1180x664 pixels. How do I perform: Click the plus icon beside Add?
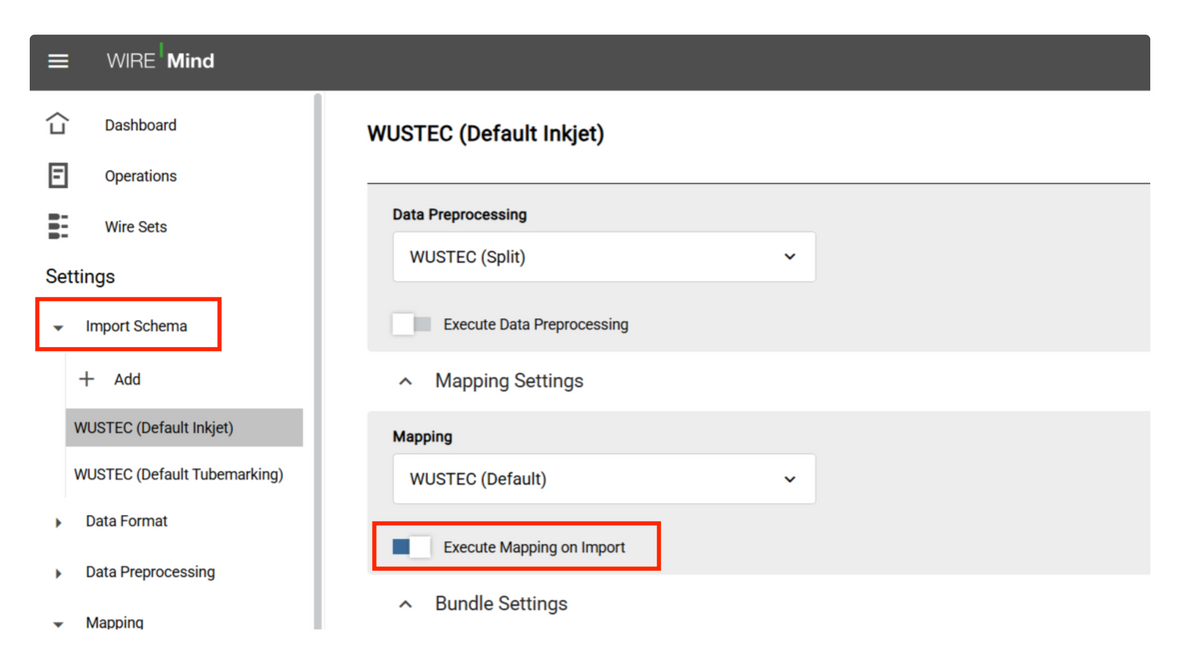(x=87, y=379)
